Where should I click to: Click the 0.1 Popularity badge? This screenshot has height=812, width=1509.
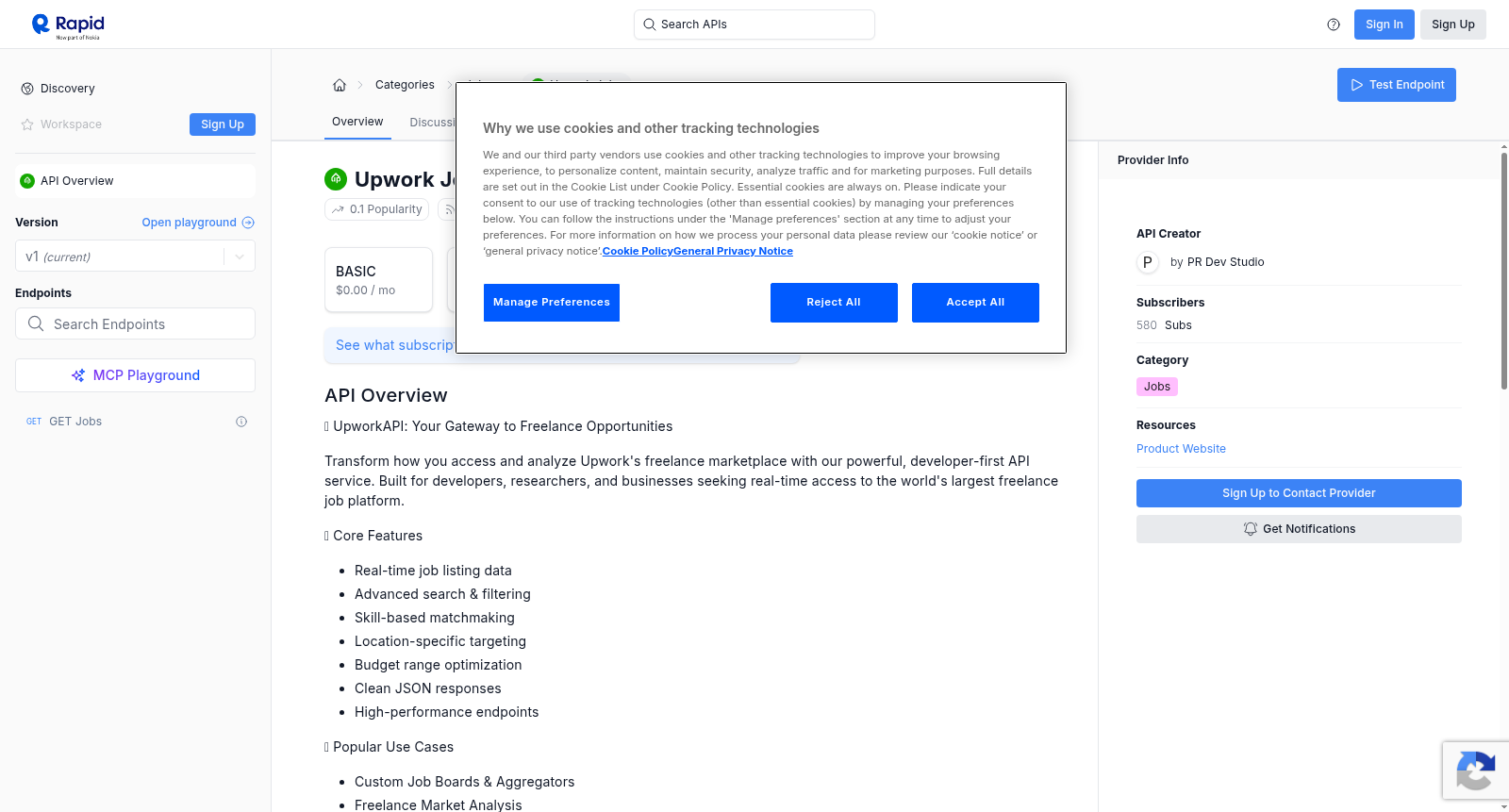click(x=377, y=209)
